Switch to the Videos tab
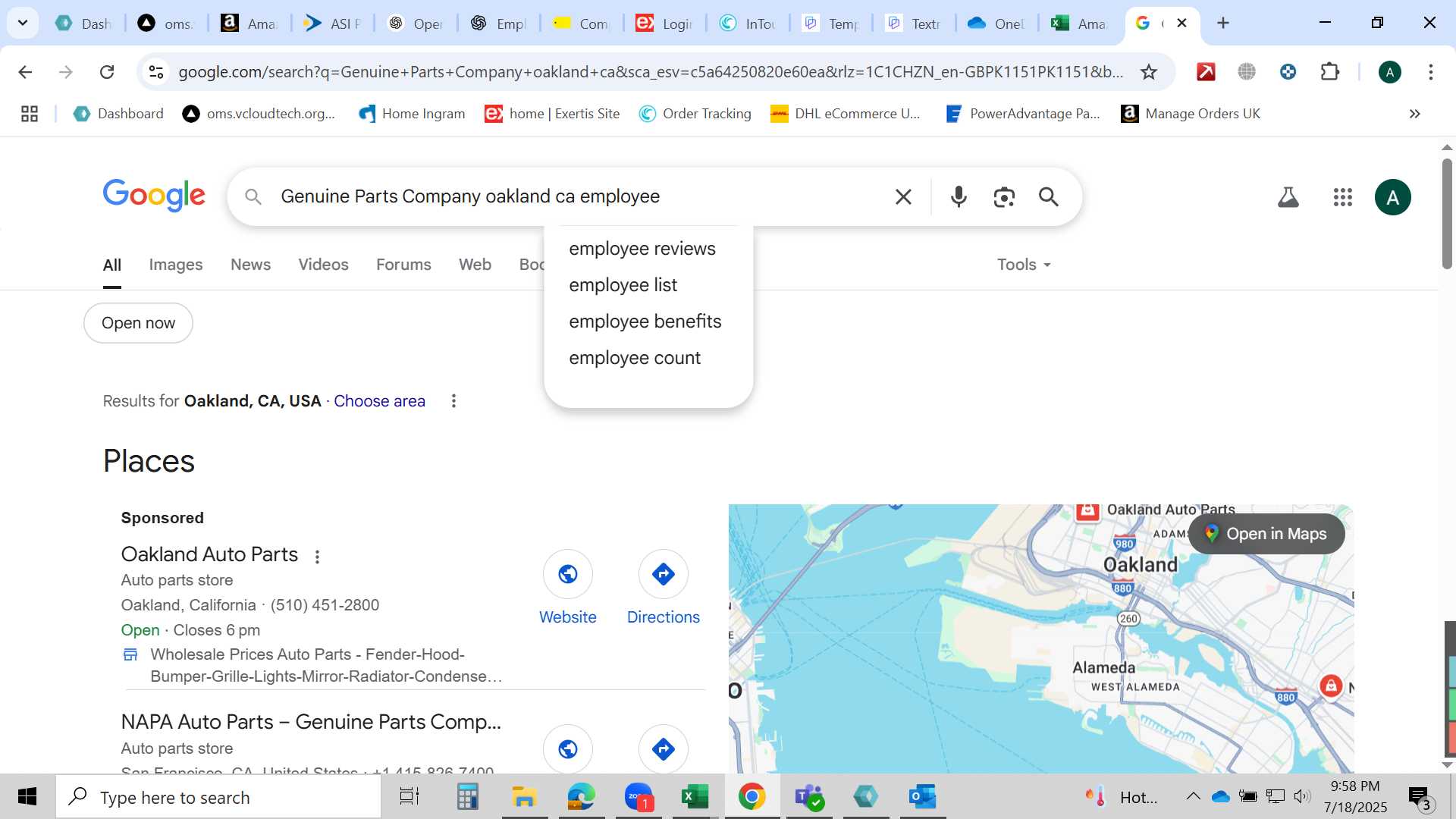The image size is (1456, 819). coord(323,265)
